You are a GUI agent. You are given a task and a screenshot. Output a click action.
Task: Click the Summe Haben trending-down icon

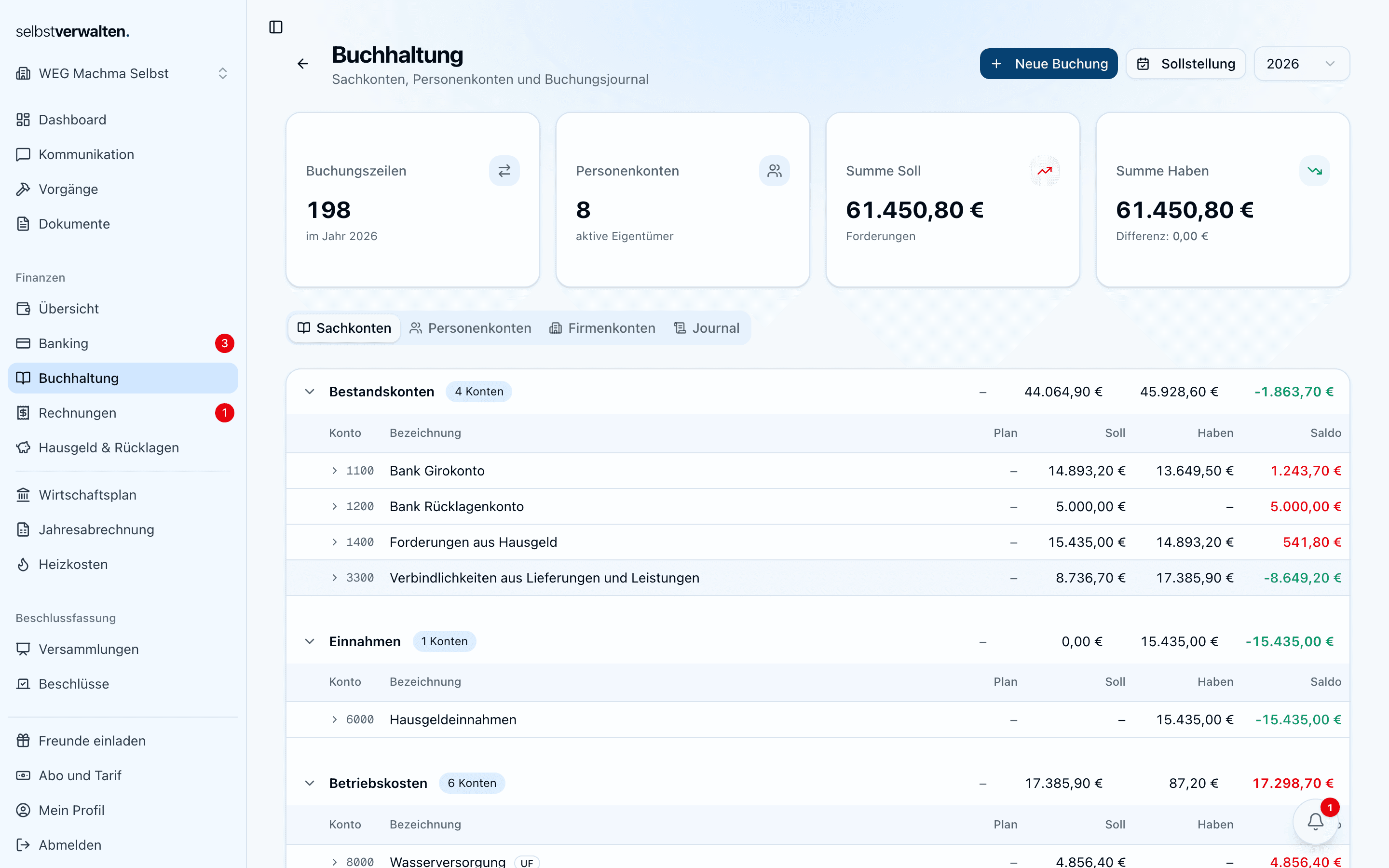coord(1314,171)
